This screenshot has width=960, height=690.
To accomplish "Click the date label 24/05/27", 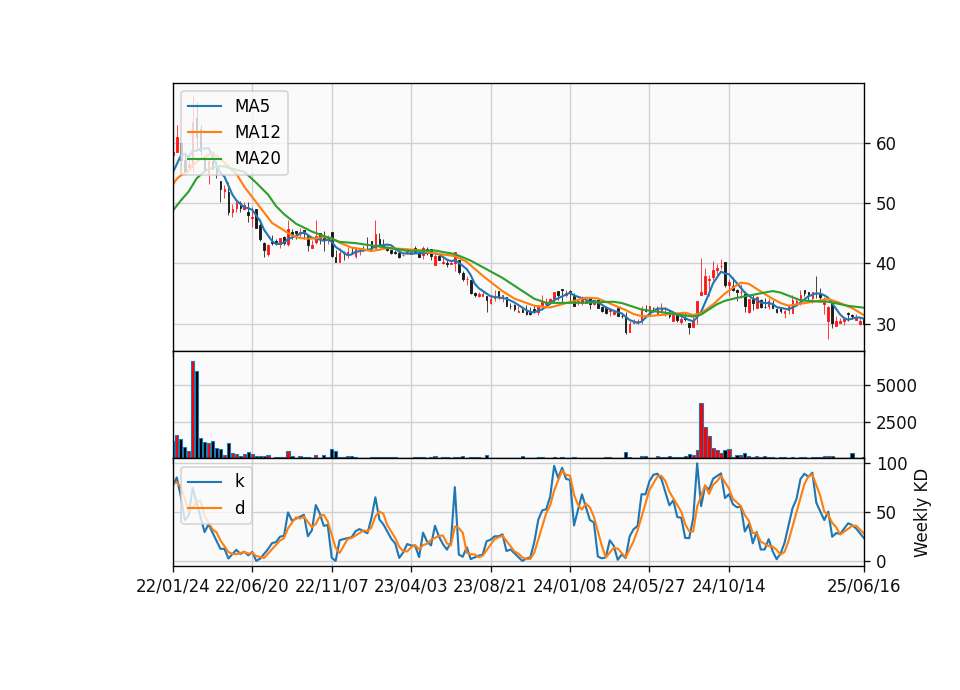I will [x=649, y=586].
